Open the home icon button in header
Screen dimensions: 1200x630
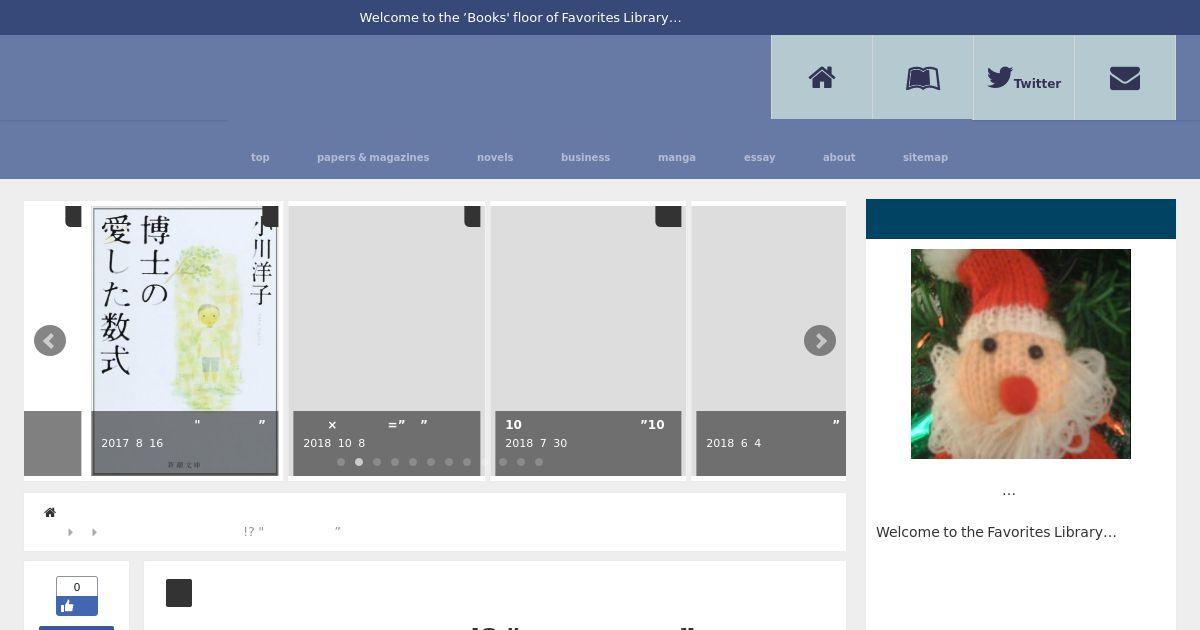click(x=822, y=78)
